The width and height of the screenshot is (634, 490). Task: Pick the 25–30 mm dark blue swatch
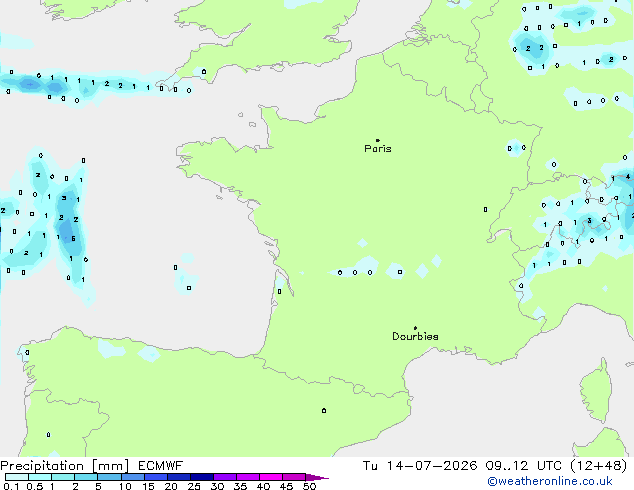pos(202,477)
